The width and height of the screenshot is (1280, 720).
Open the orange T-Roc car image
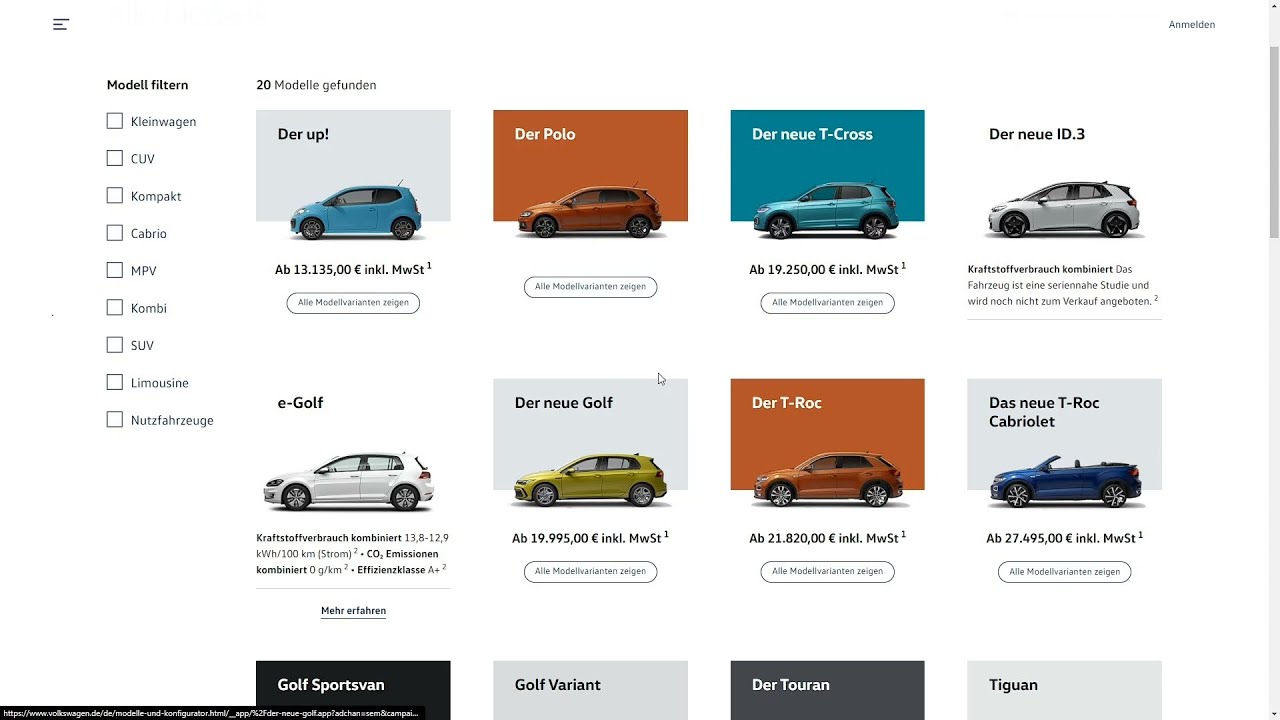pos(827,481)
